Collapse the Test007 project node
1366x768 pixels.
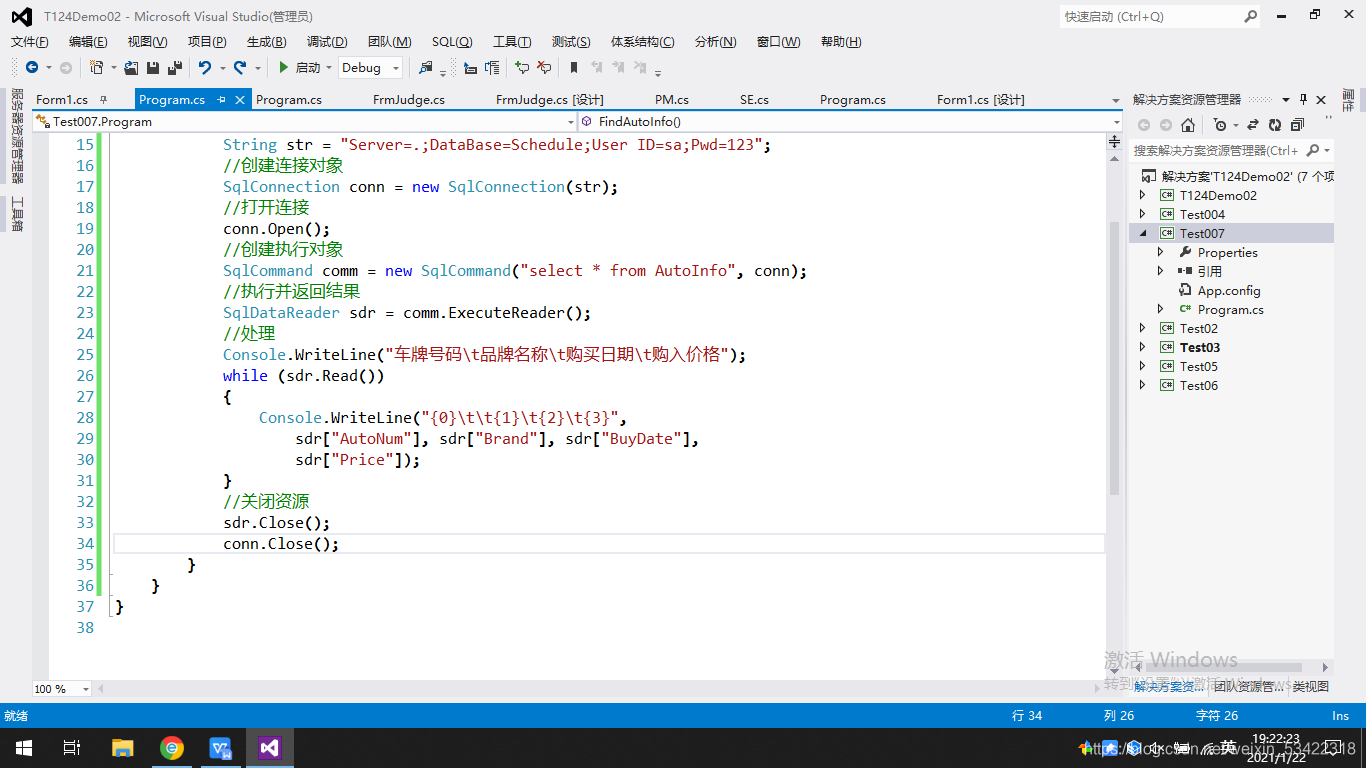[x=1143, y=233]
